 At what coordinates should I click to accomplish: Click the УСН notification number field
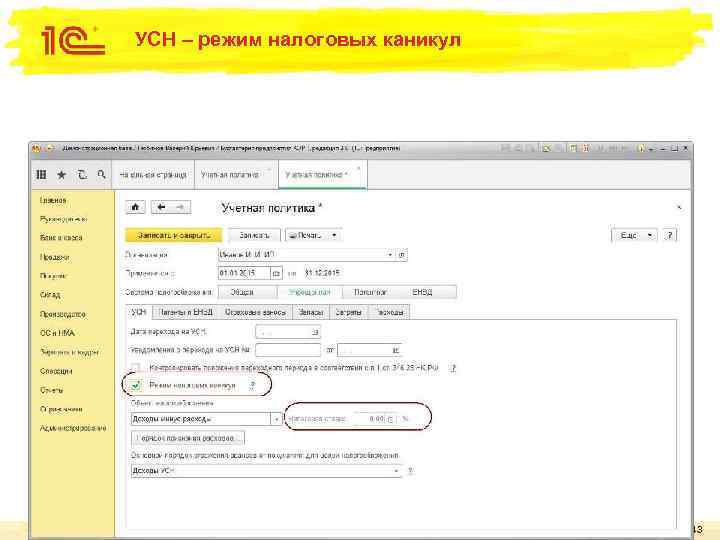[x=288, y=350]
